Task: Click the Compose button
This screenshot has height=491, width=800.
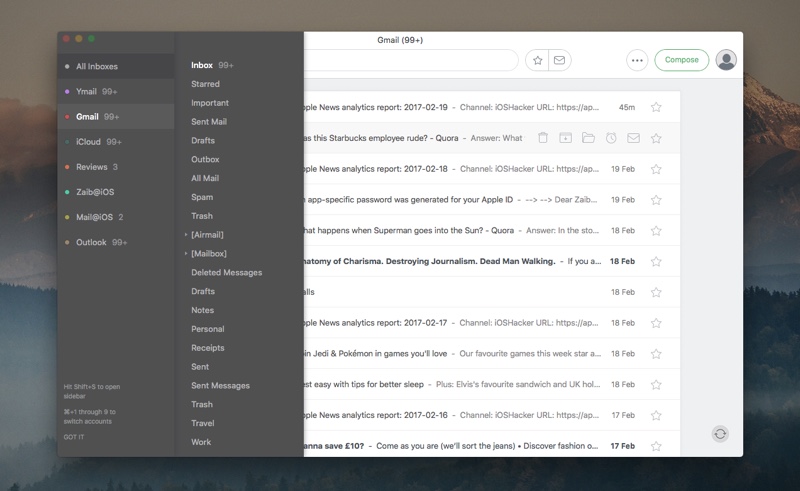Action: [682, 60]
